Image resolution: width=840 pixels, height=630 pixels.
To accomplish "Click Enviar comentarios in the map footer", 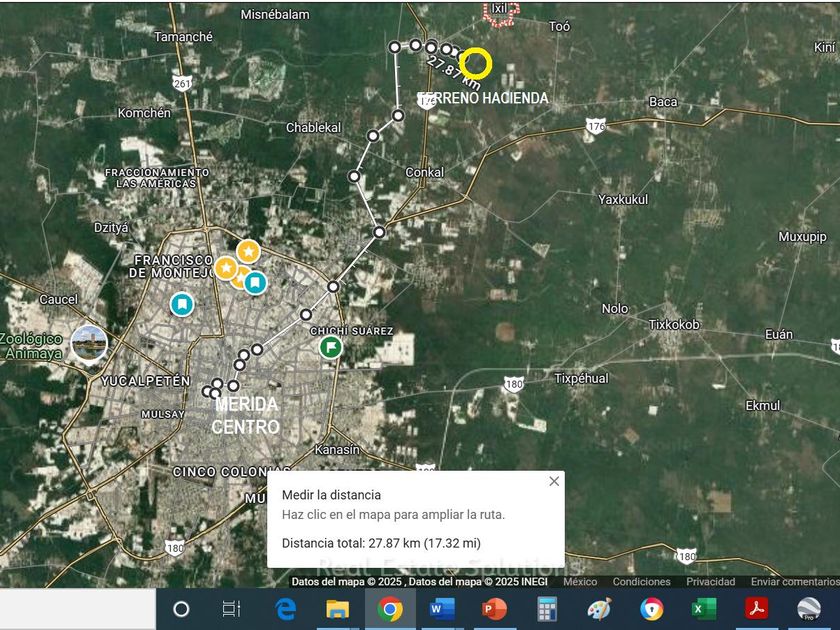I will click(795, 582).
